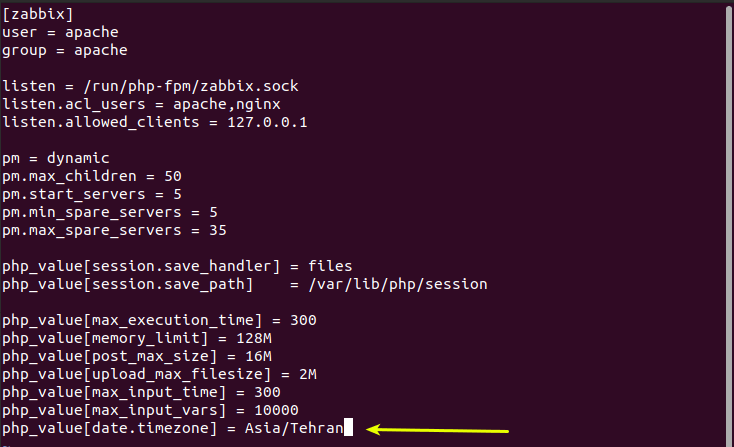Screen dimensions: 734x447
Task: Click the 127.0.0.1 allowed clients value
Action: [267, 123]
